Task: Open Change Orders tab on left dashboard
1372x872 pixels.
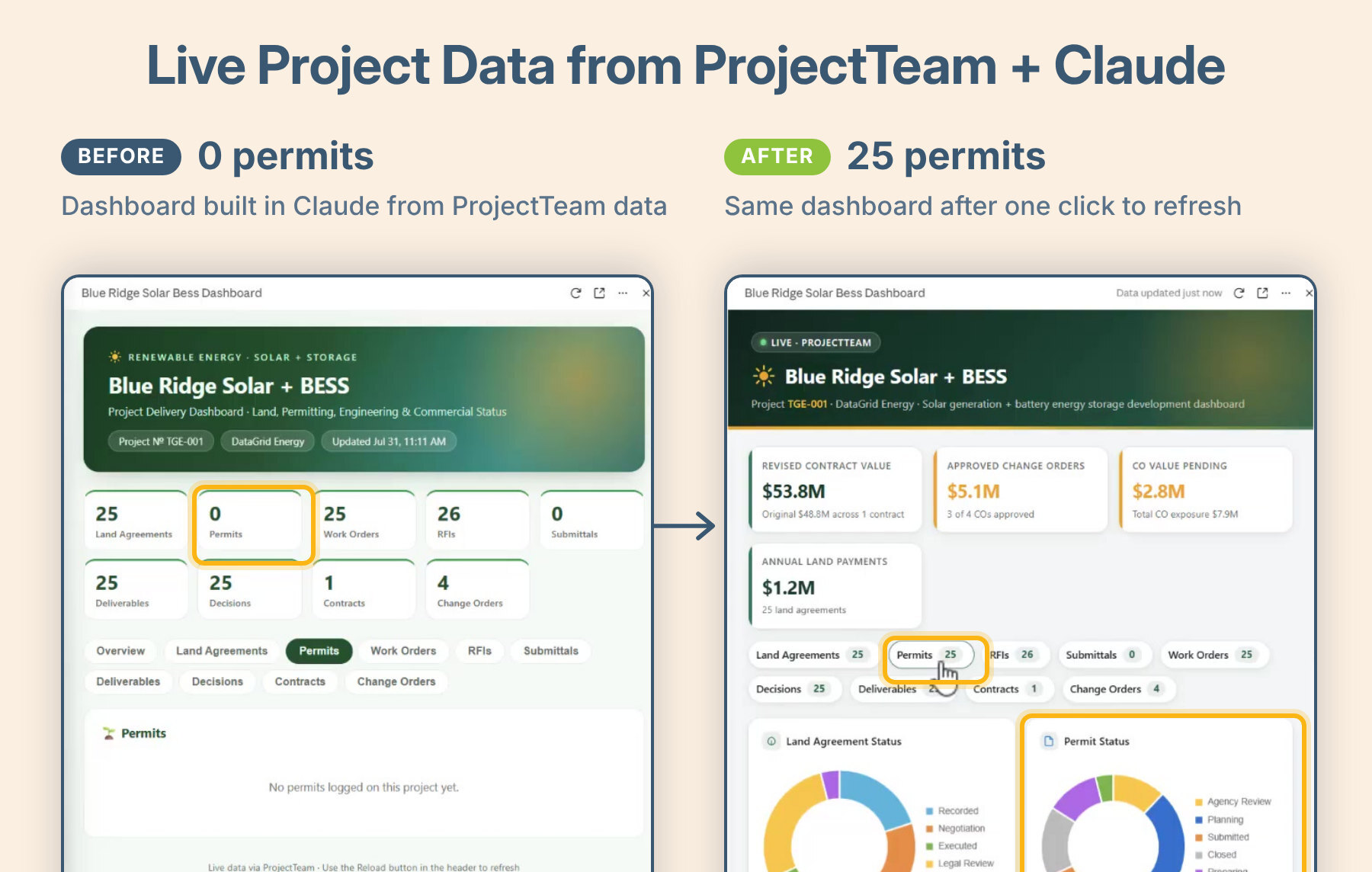Action: [x=396, y=681]
